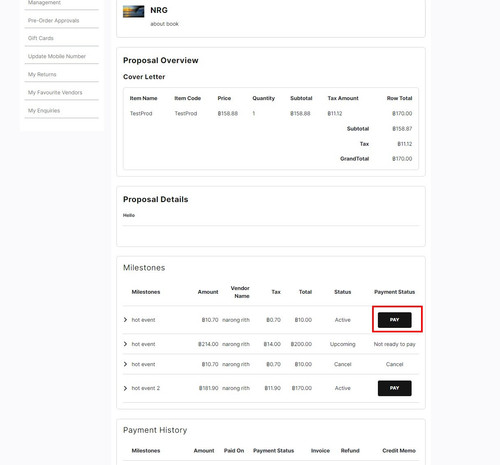Click the Row Total column header
The height and width of the screenshot is (465, 500).
pos(399,98)
